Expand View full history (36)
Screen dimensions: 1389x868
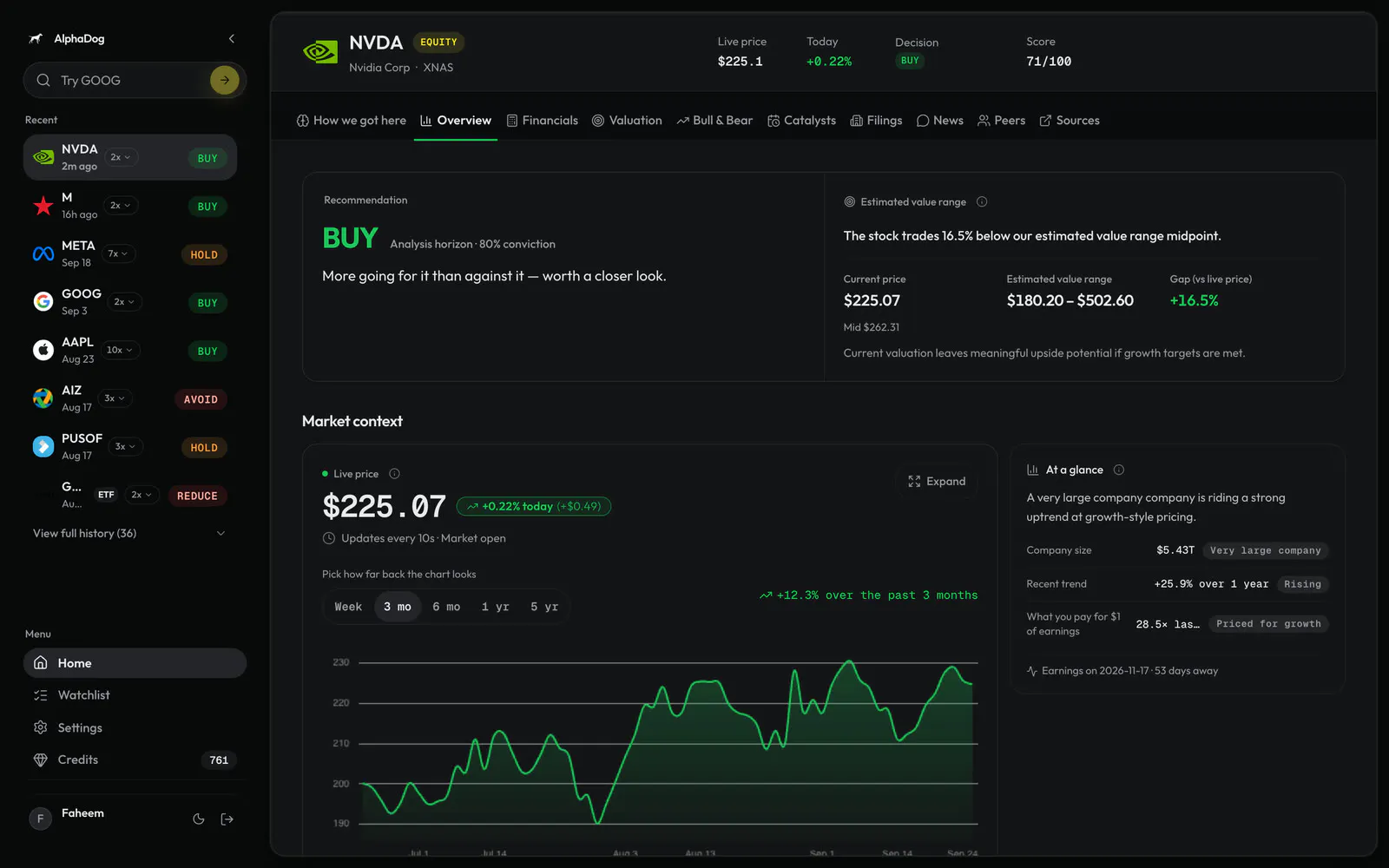(x=129, y=533)
